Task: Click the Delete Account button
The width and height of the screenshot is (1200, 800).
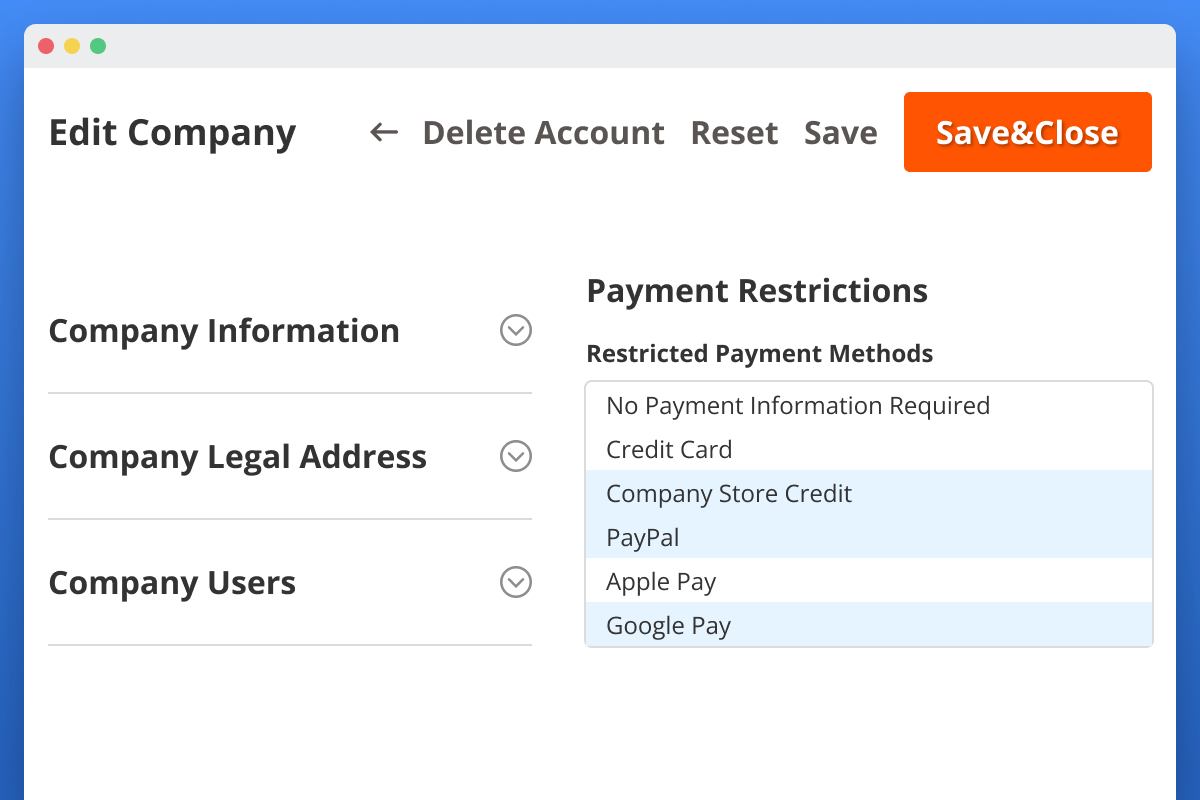Action: tap(543, 132)
